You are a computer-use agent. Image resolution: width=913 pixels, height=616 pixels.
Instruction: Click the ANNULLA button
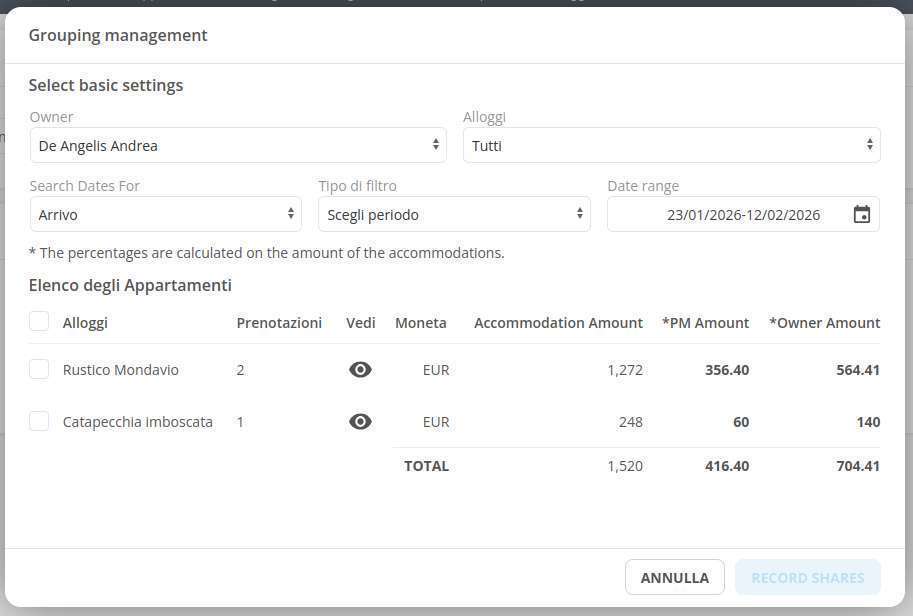[x=674, y=578]
